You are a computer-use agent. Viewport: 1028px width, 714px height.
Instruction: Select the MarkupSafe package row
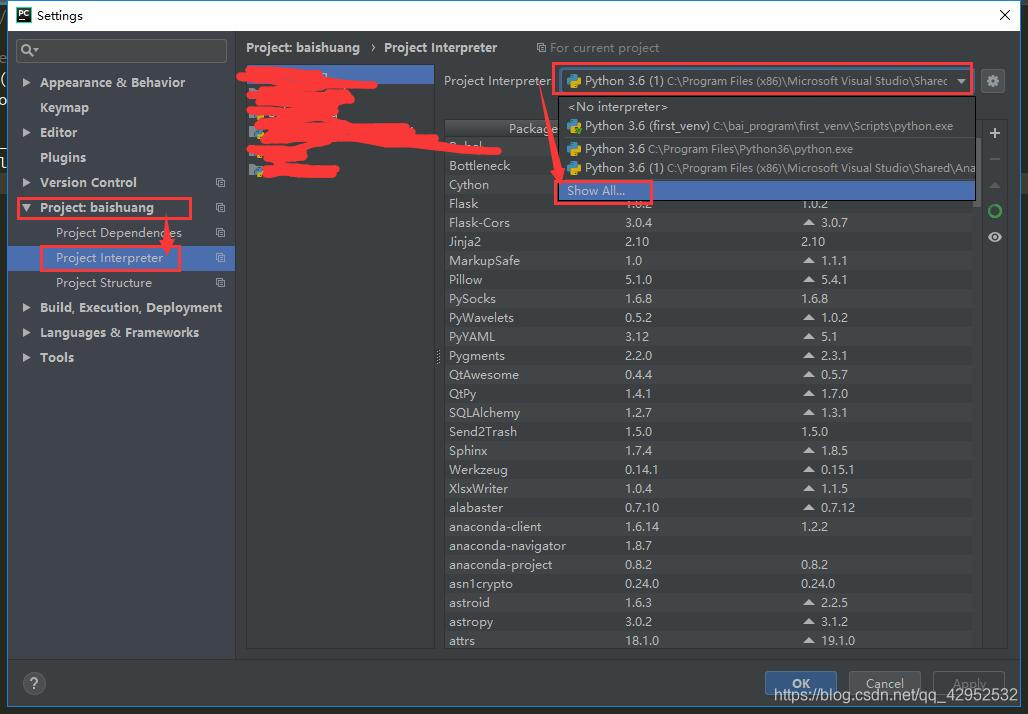pos(708,261)
